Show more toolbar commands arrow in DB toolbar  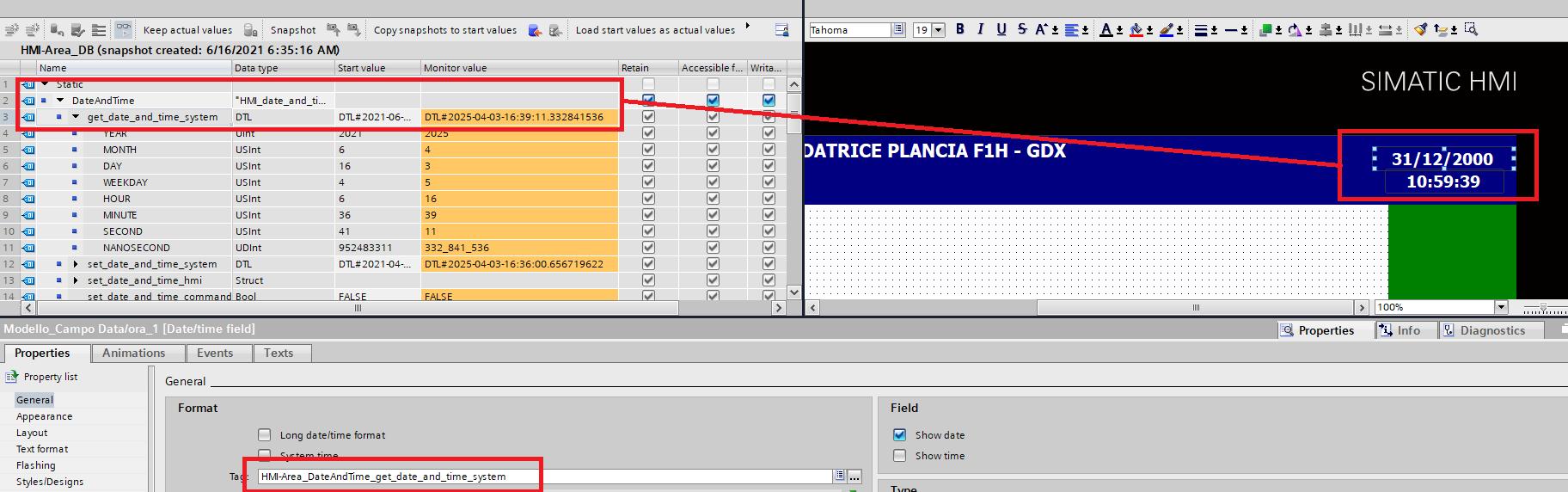tap(748, 26)
